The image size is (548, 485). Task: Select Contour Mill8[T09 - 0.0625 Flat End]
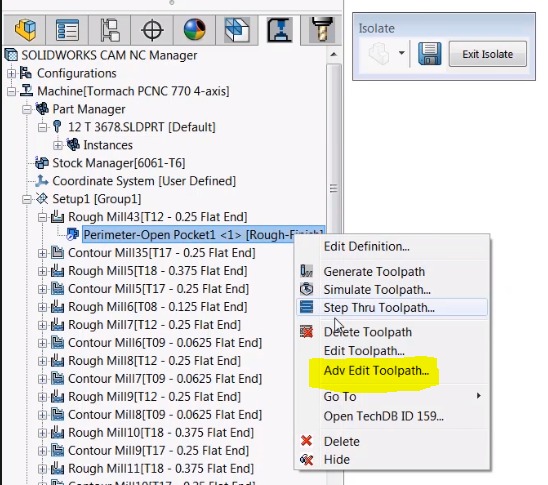165,415
